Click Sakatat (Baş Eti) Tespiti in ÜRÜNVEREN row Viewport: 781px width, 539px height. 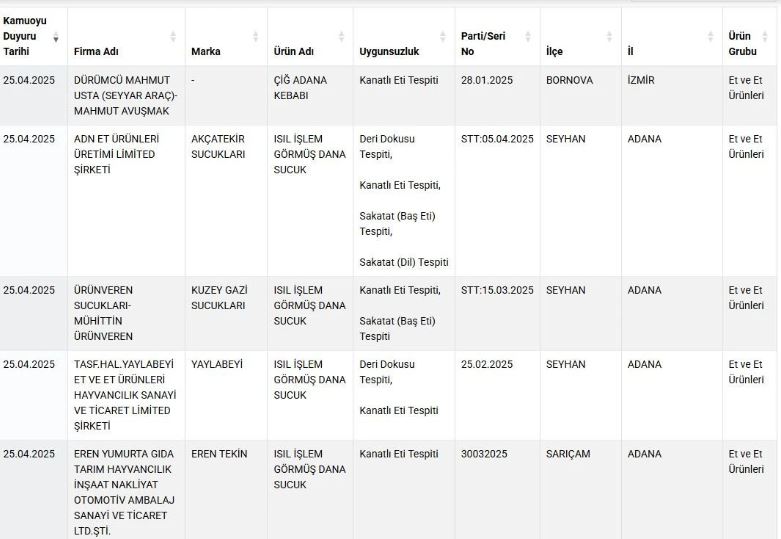pos(397,328)
